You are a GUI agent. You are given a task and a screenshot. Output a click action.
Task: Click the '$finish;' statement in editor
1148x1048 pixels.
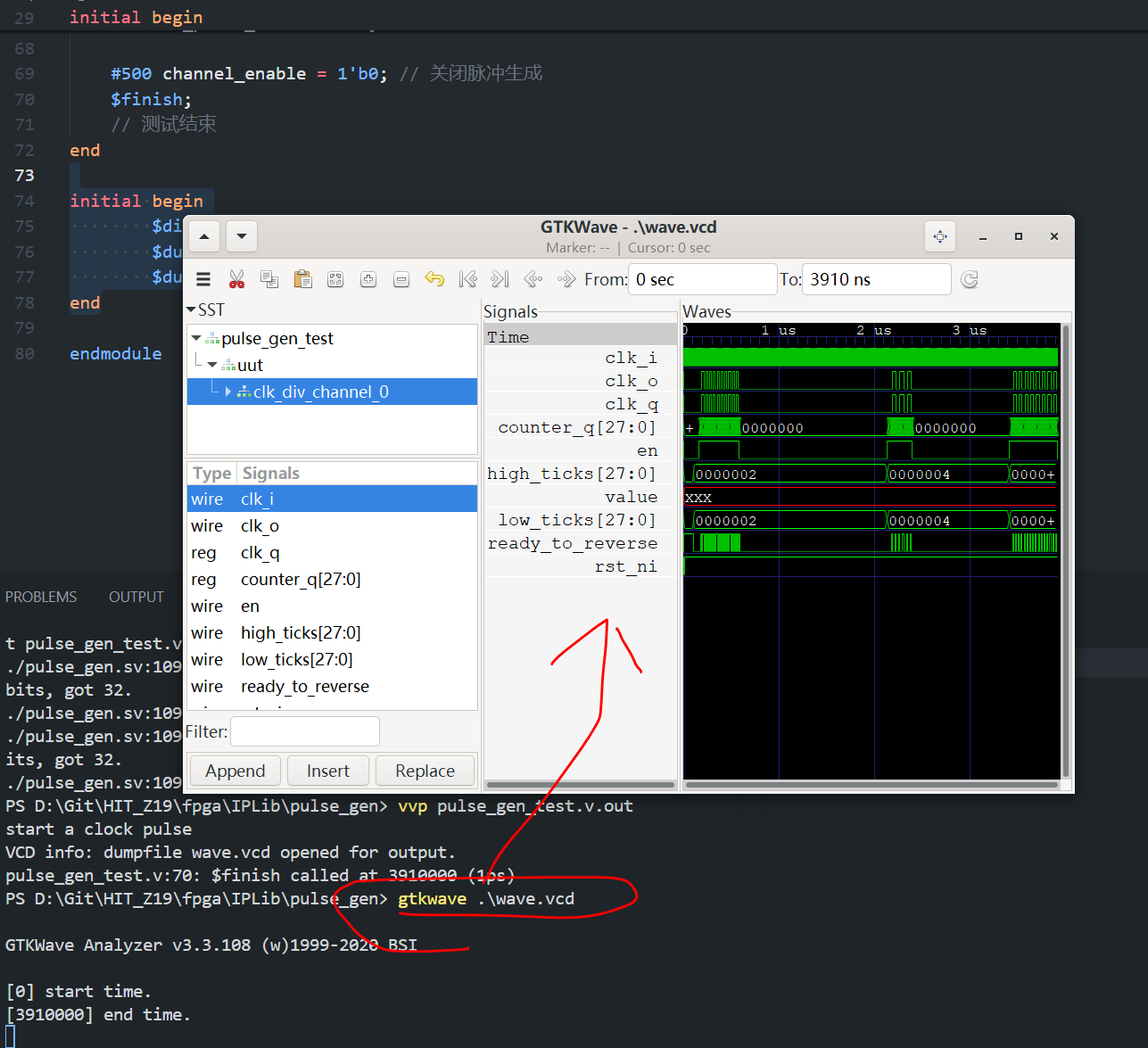[x=151, y=99]
